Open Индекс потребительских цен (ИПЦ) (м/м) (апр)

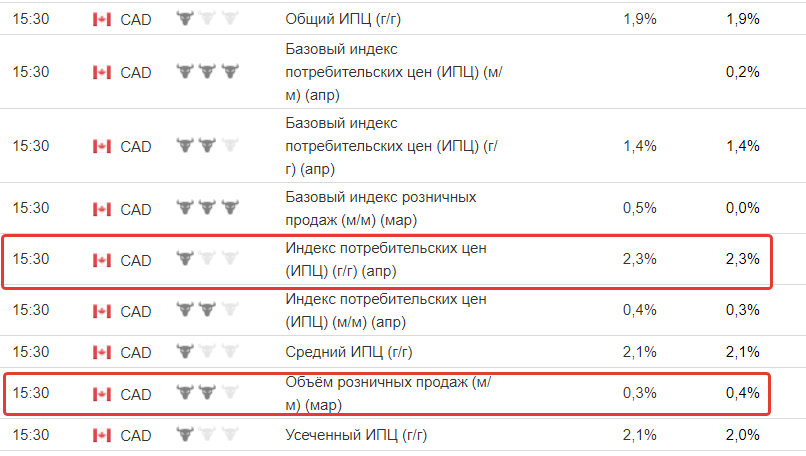(x=386, y=310)
